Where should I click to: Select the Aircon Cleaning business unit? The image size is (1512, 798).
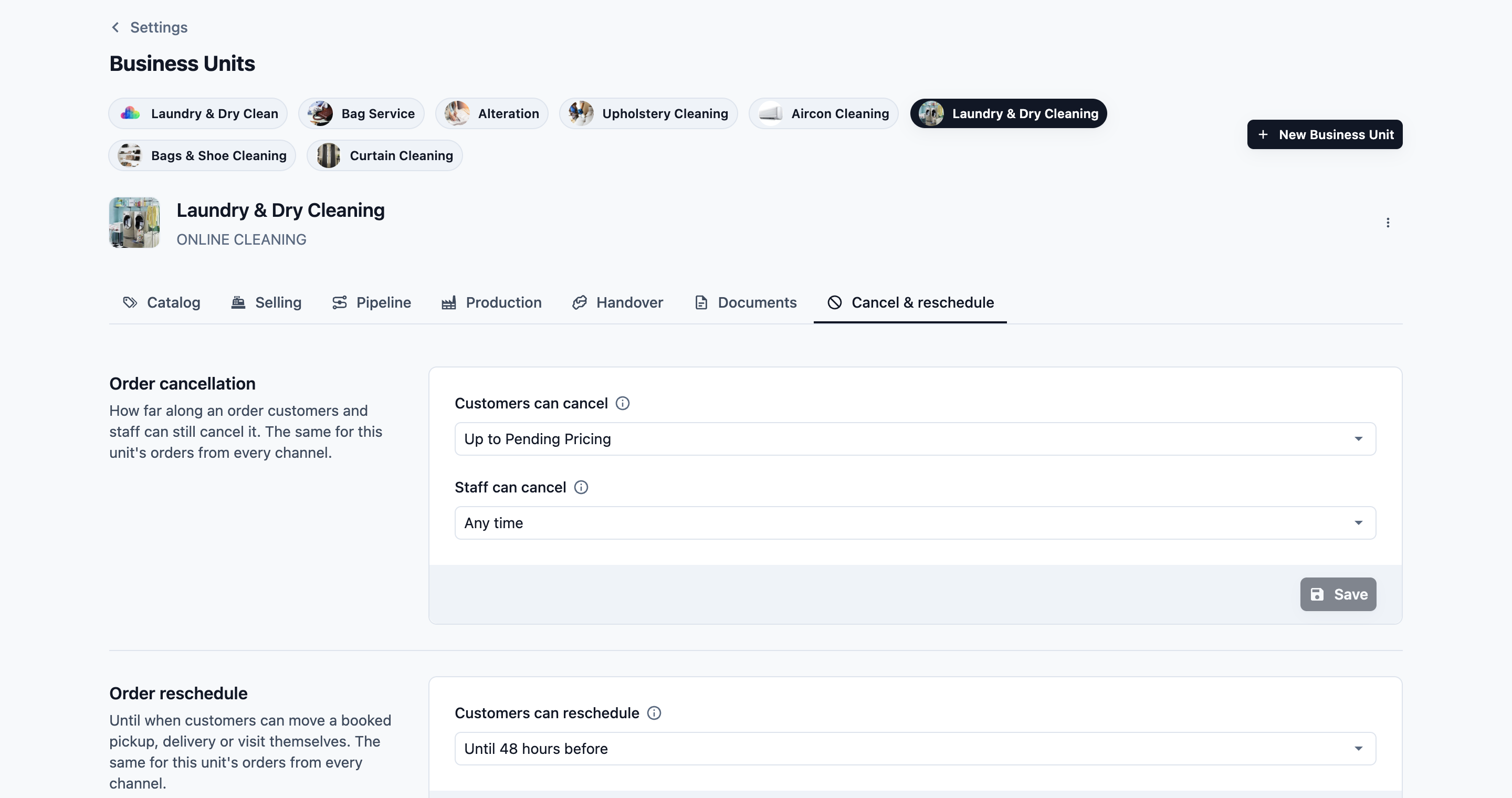[824, 113]
